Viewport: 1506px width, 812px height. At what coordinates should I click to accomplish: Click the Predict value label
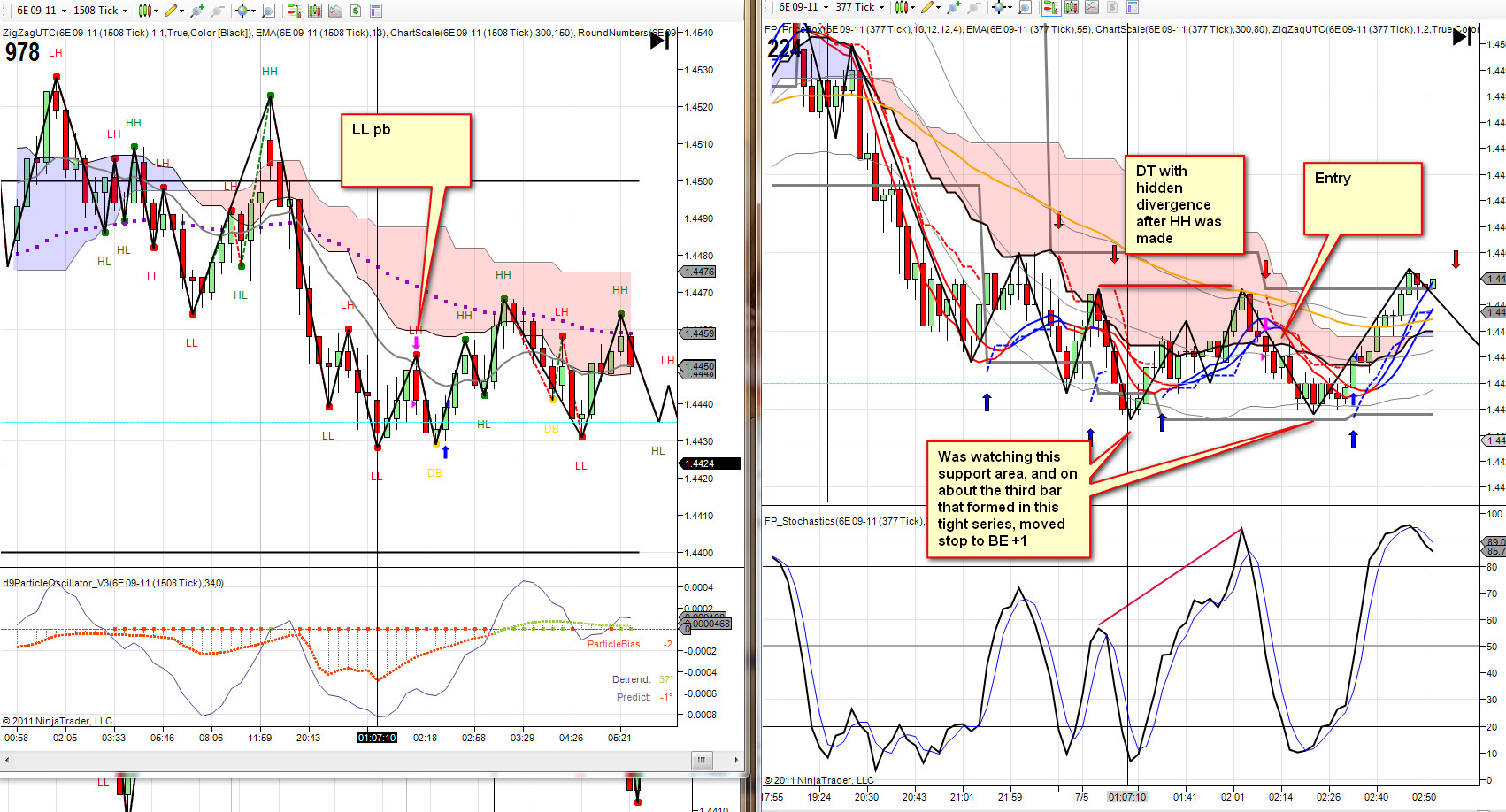645,697
